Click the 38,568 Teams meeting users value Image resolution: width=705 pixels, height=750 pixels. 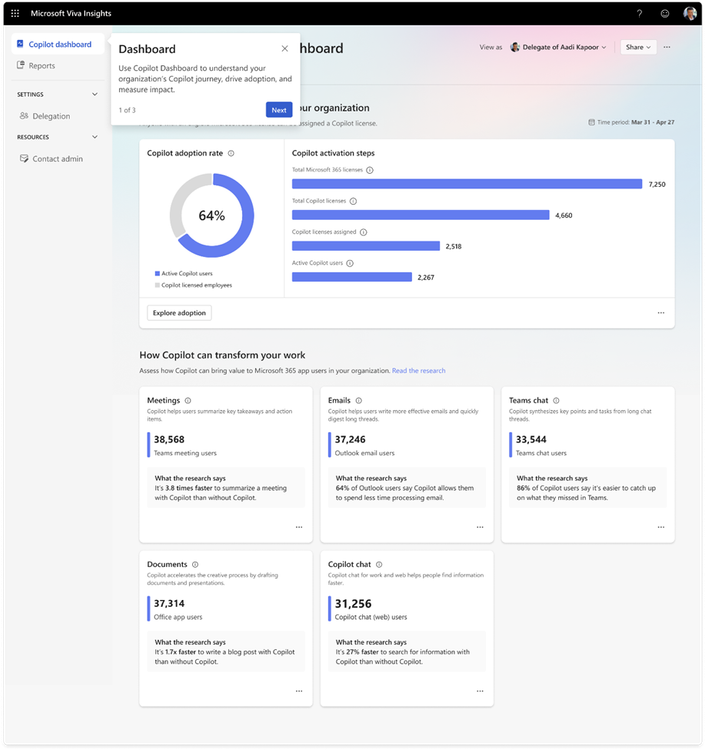(x=169, y=440)
